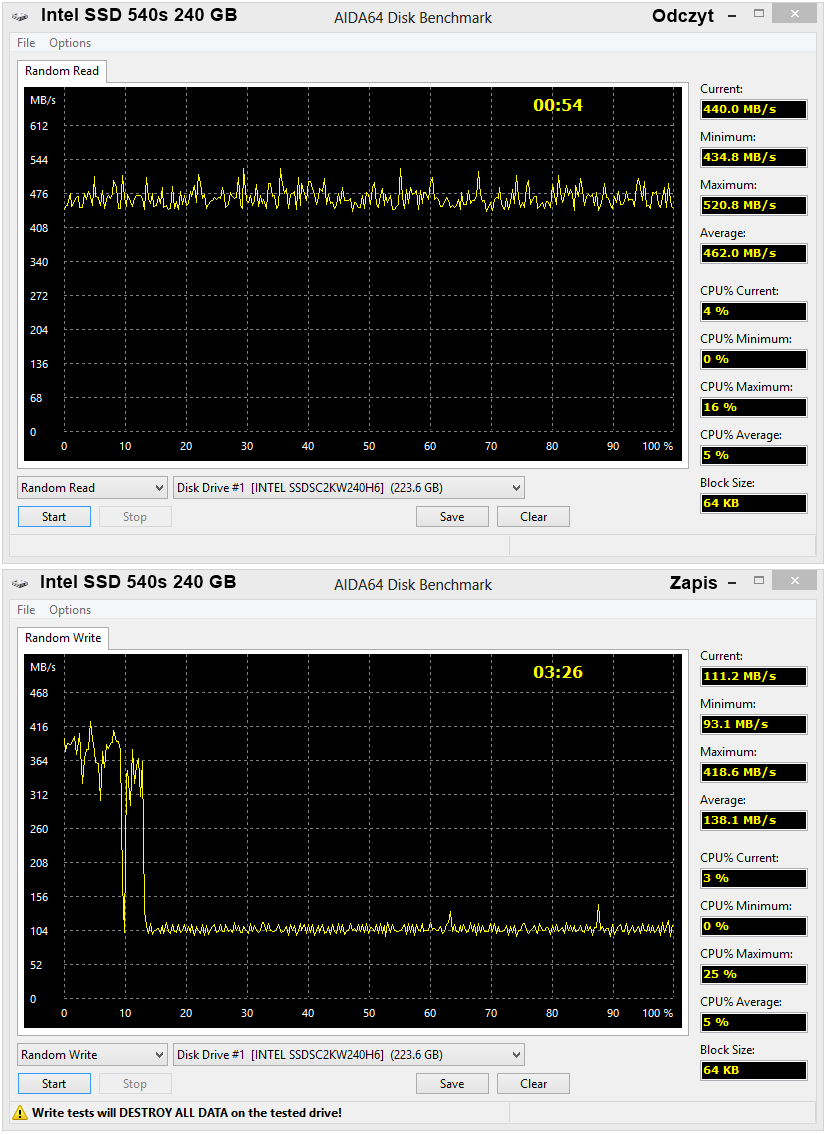This screenshot has height=1134, width=828.
Task: Close the upper Odczyt benchmark window
Action: pyautogui.click(x=795, y=13)
